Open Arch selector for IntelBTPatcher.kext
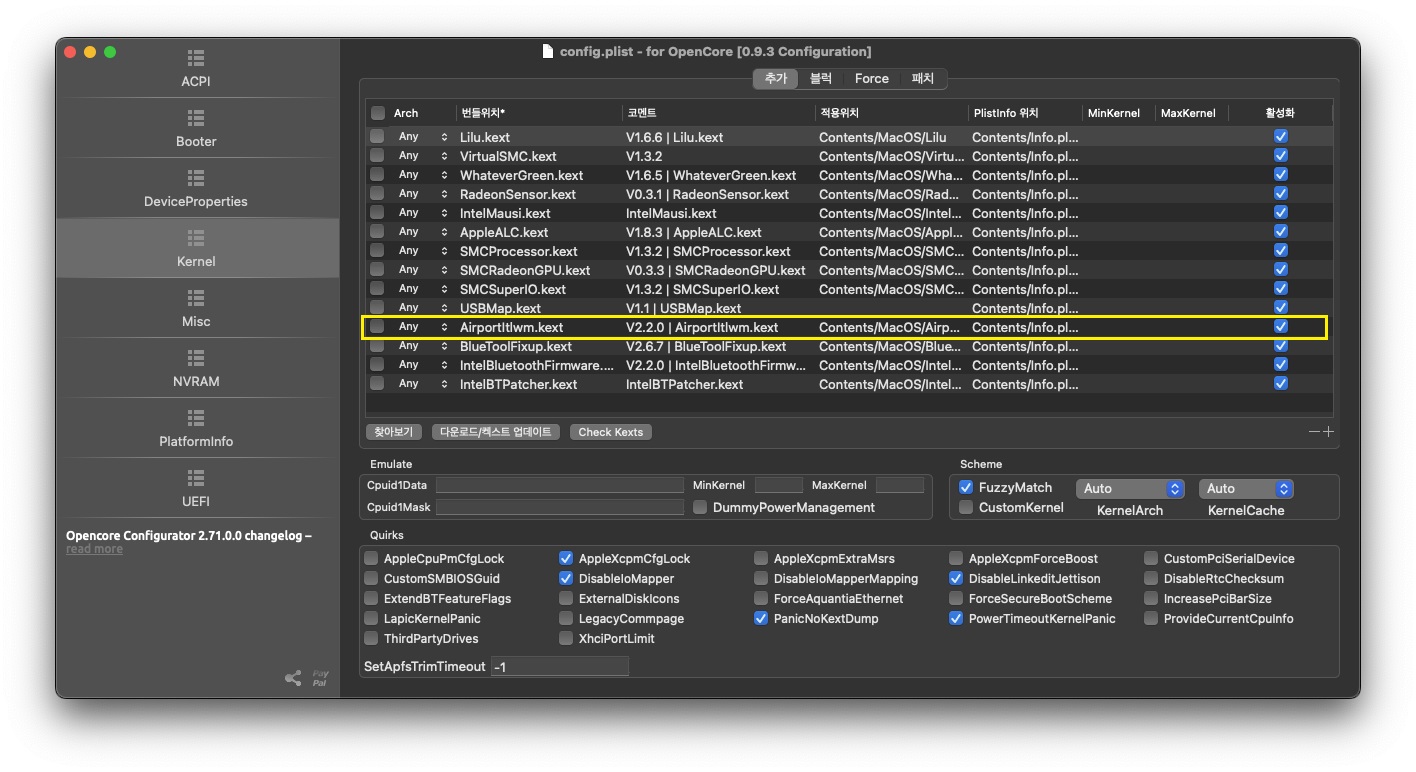 (x=422, y=383)
